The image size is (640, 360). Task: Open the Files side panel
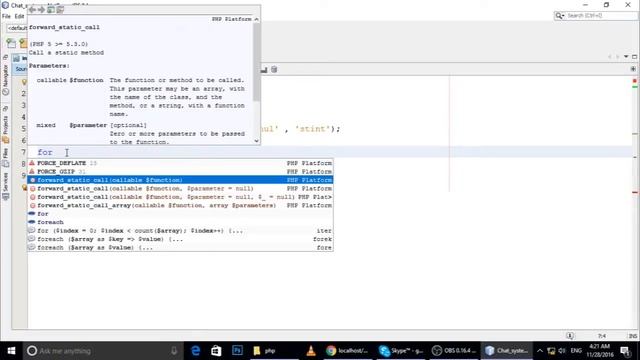pos(5,158)
